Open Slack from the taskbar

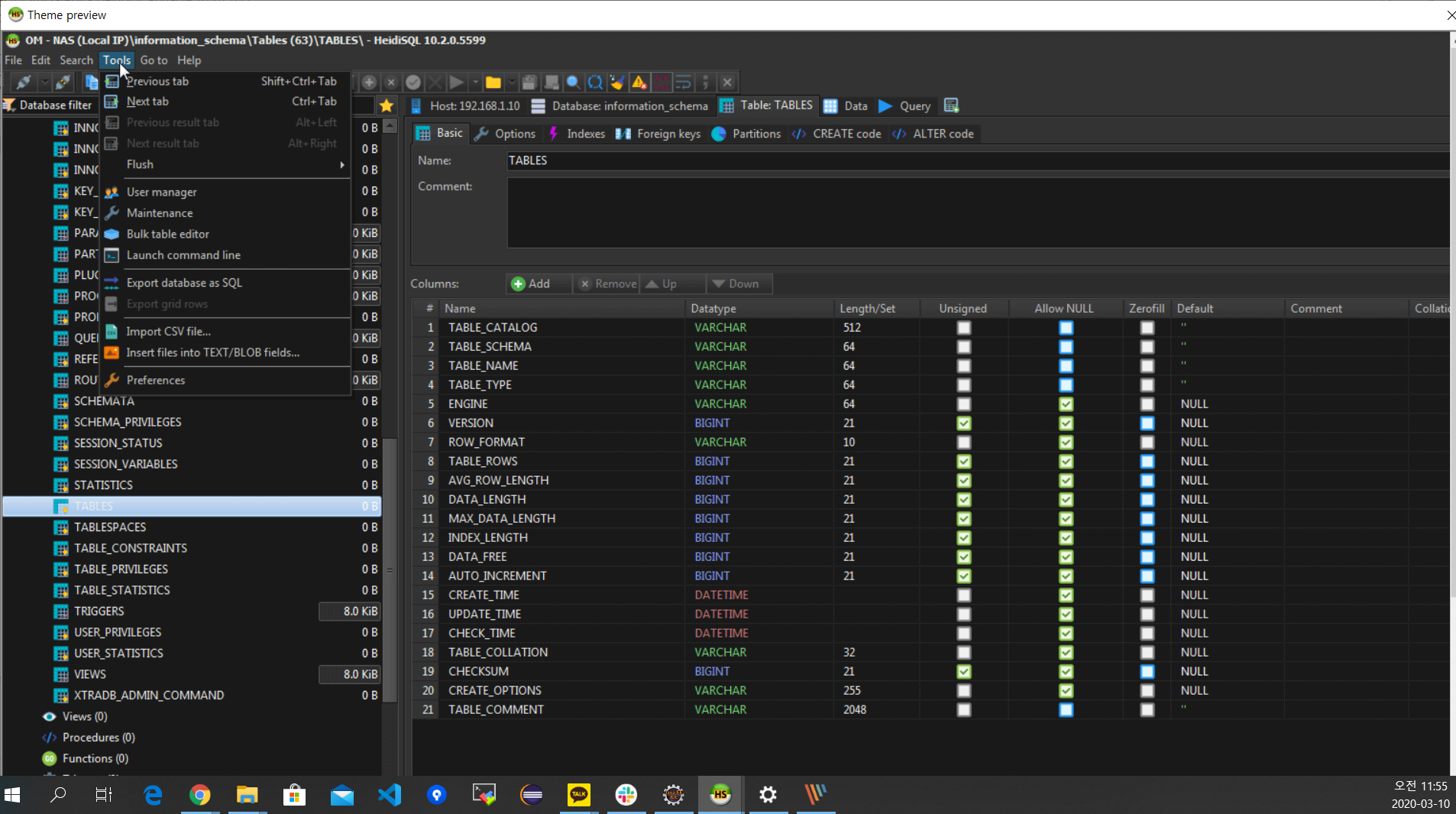626,795
